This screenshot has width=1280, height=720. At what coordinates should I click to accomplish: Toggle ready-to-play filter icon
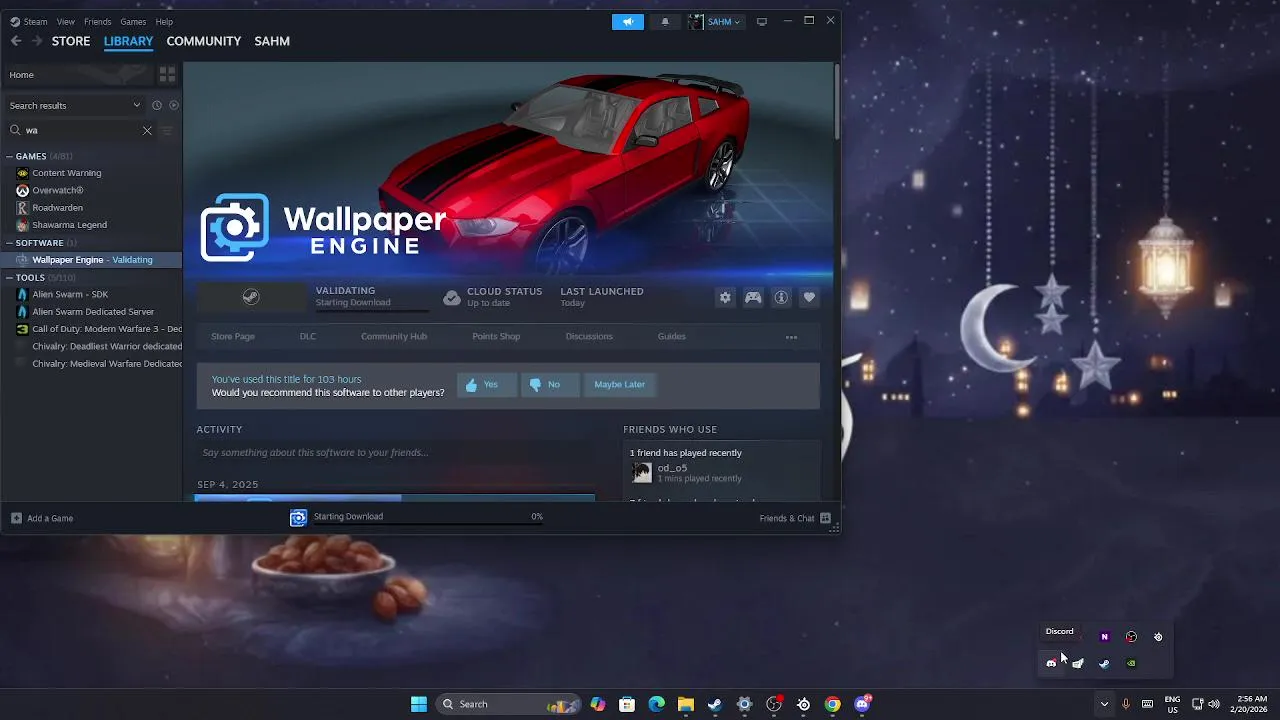(174, 105)
